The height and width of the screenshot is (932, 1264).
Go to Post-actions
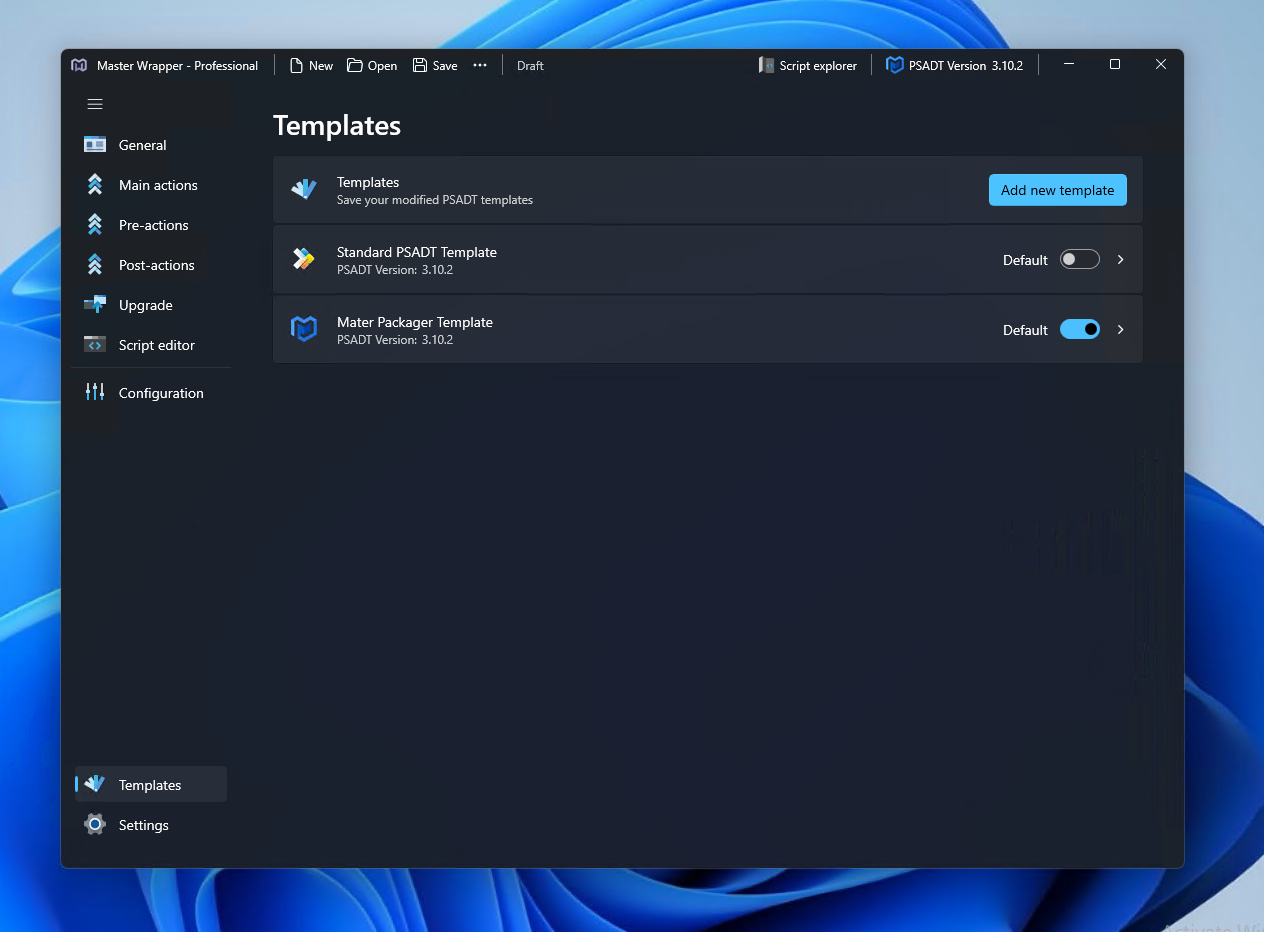pyautogui.click(x=151, y=265)
